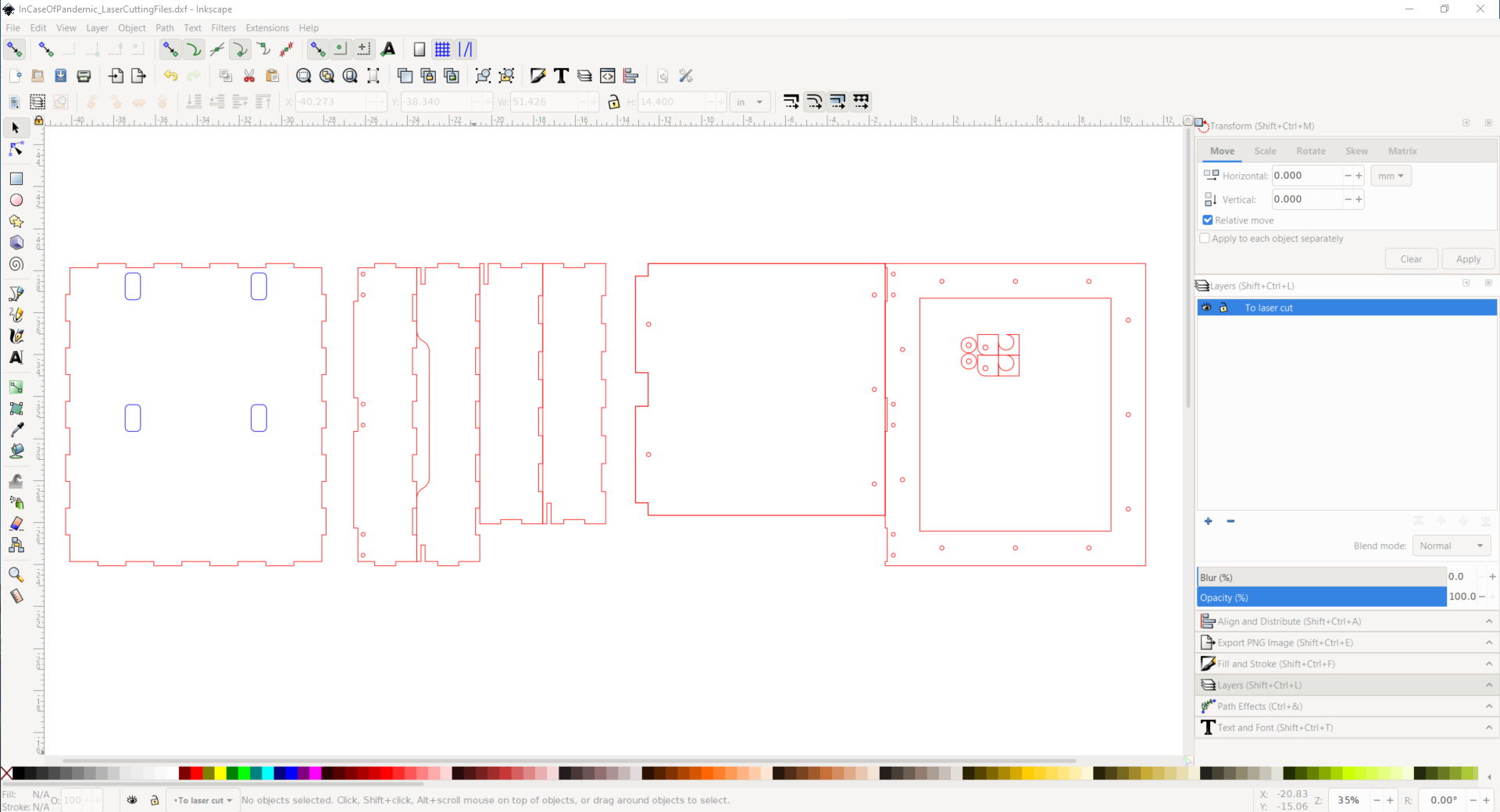Enable Apply to each object separately
1500x812 pixels.
click(x=1204, y=238)
